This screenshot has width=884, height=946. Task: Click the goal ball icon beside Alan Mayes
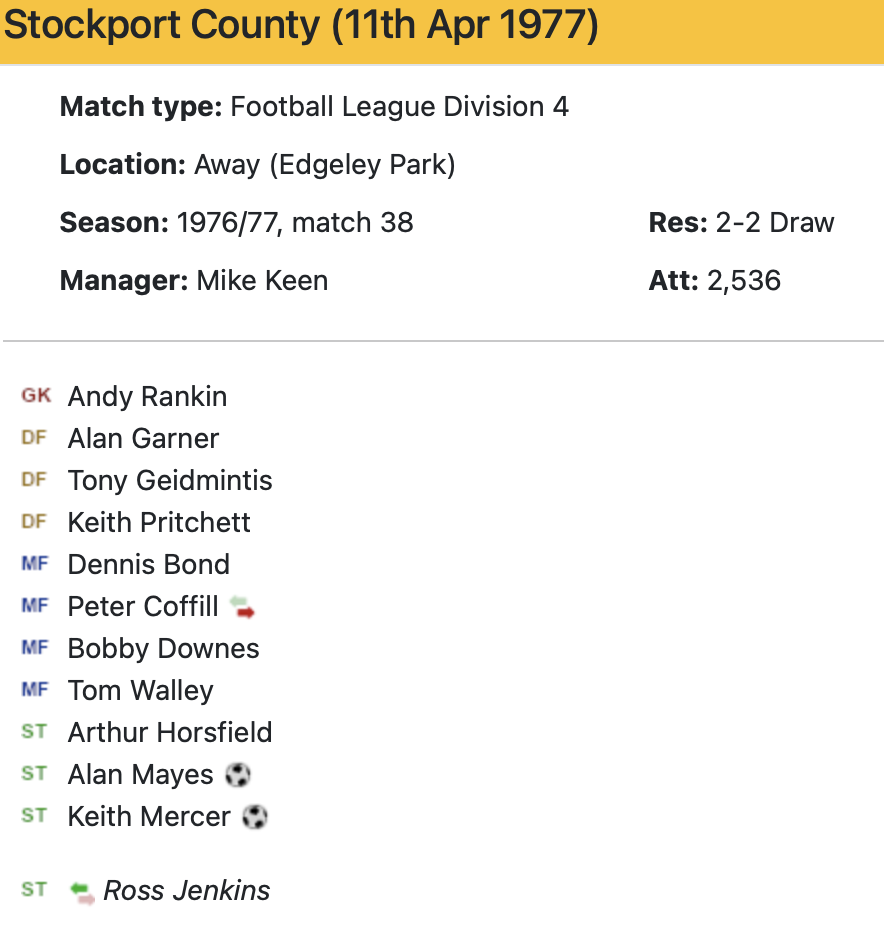[238, 775]
